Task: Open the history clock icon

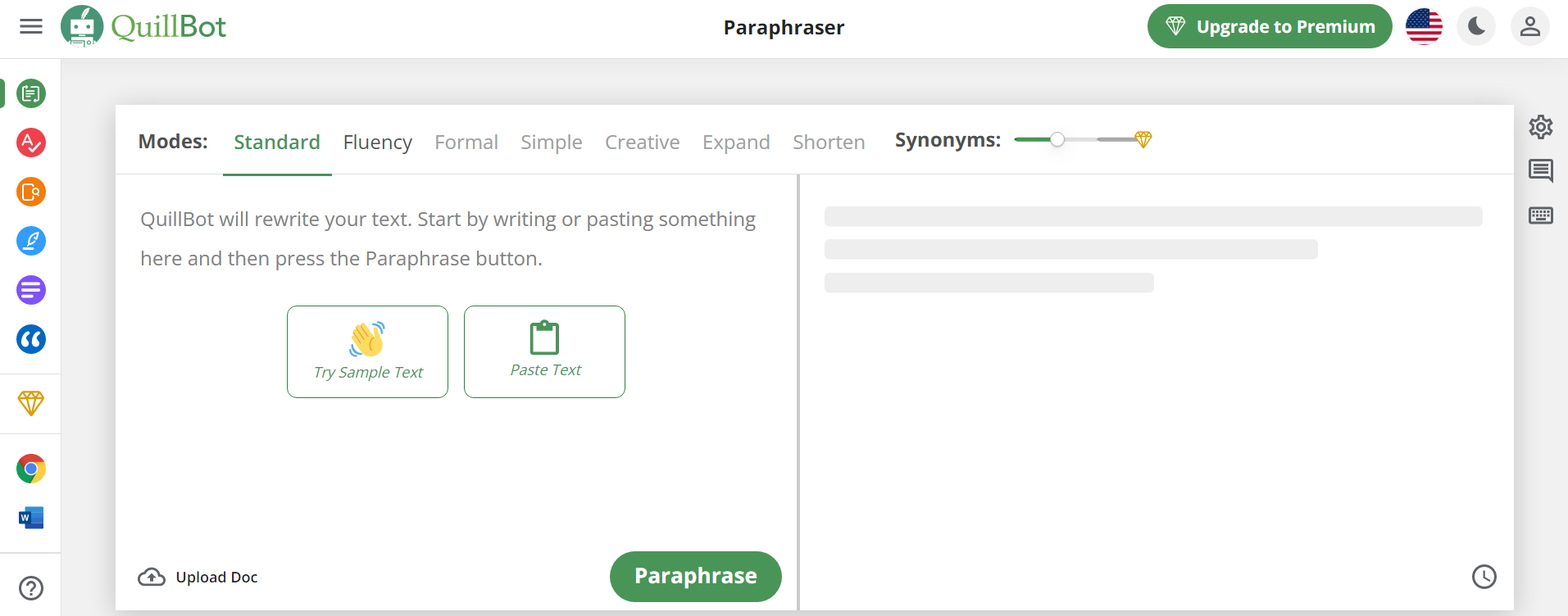Action: click(x=1484, y=577)
